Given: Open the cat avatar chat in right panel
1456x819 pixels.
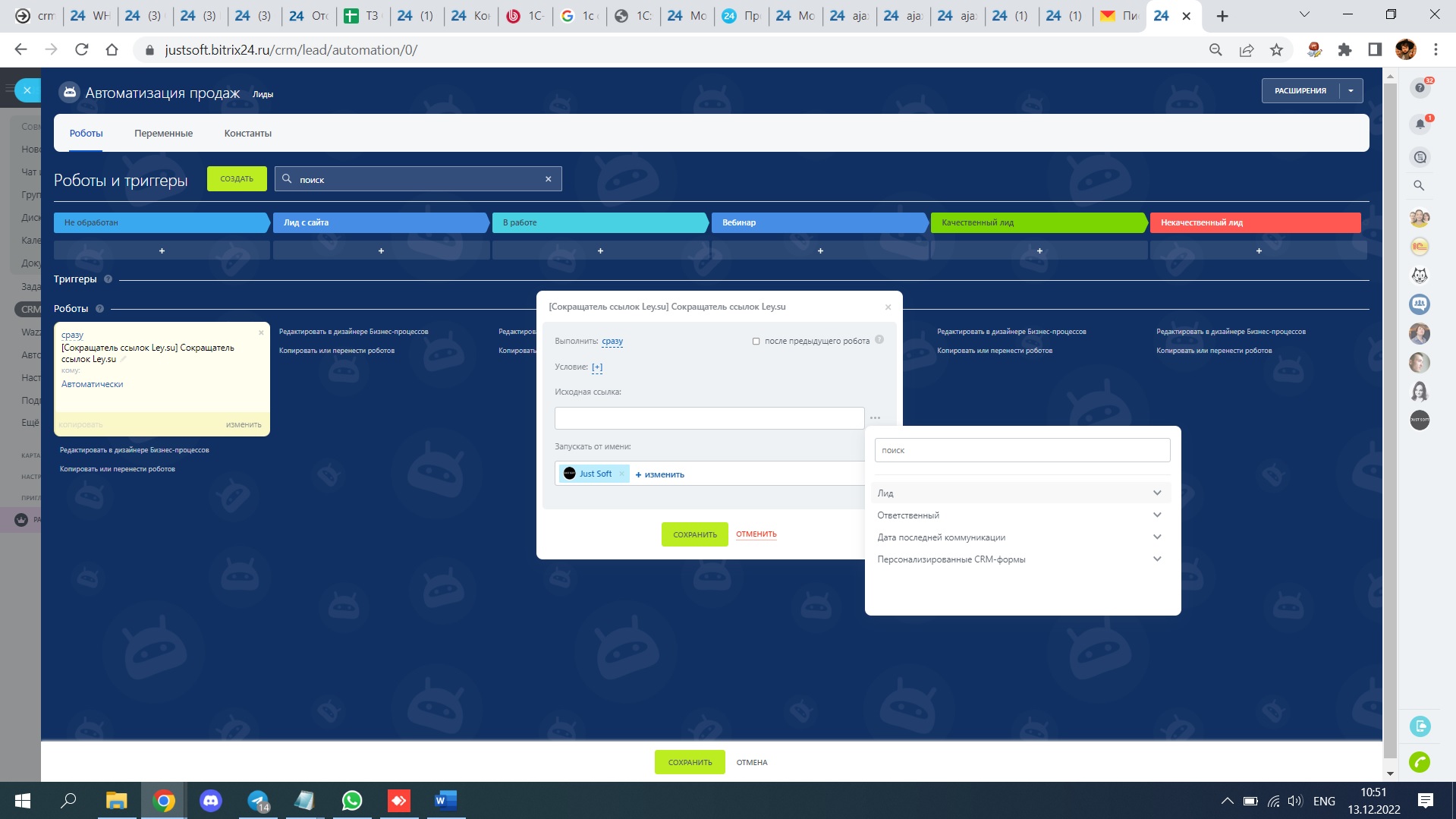Looking at the screenshot, I should [x=1420, y=276].
